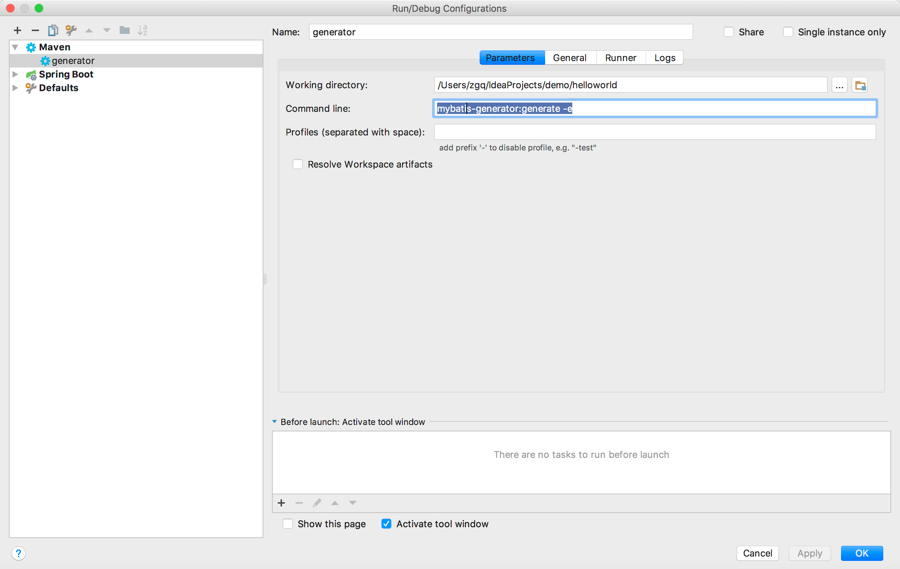Add a new run configuration
The width and height of the screenshot is (900, 569).
17,30
